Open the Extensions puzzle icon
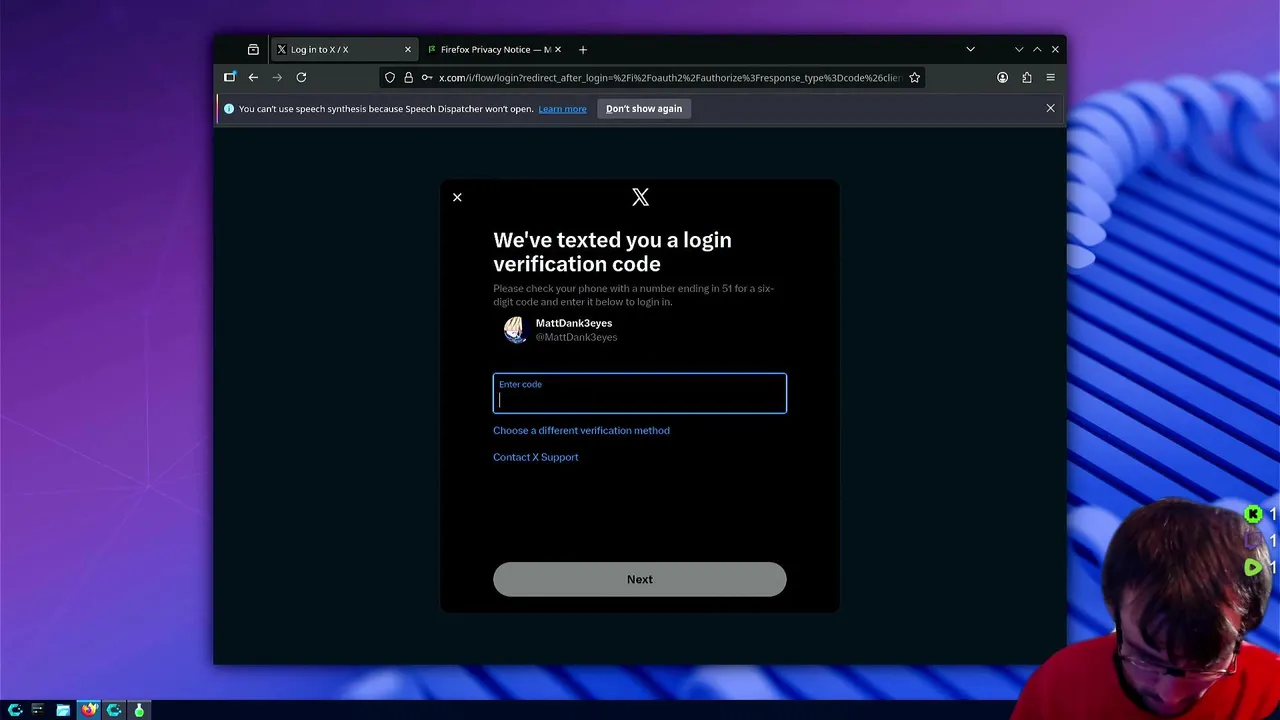Viewport: 1280px width, 720px height. (x=1027, y=77)
